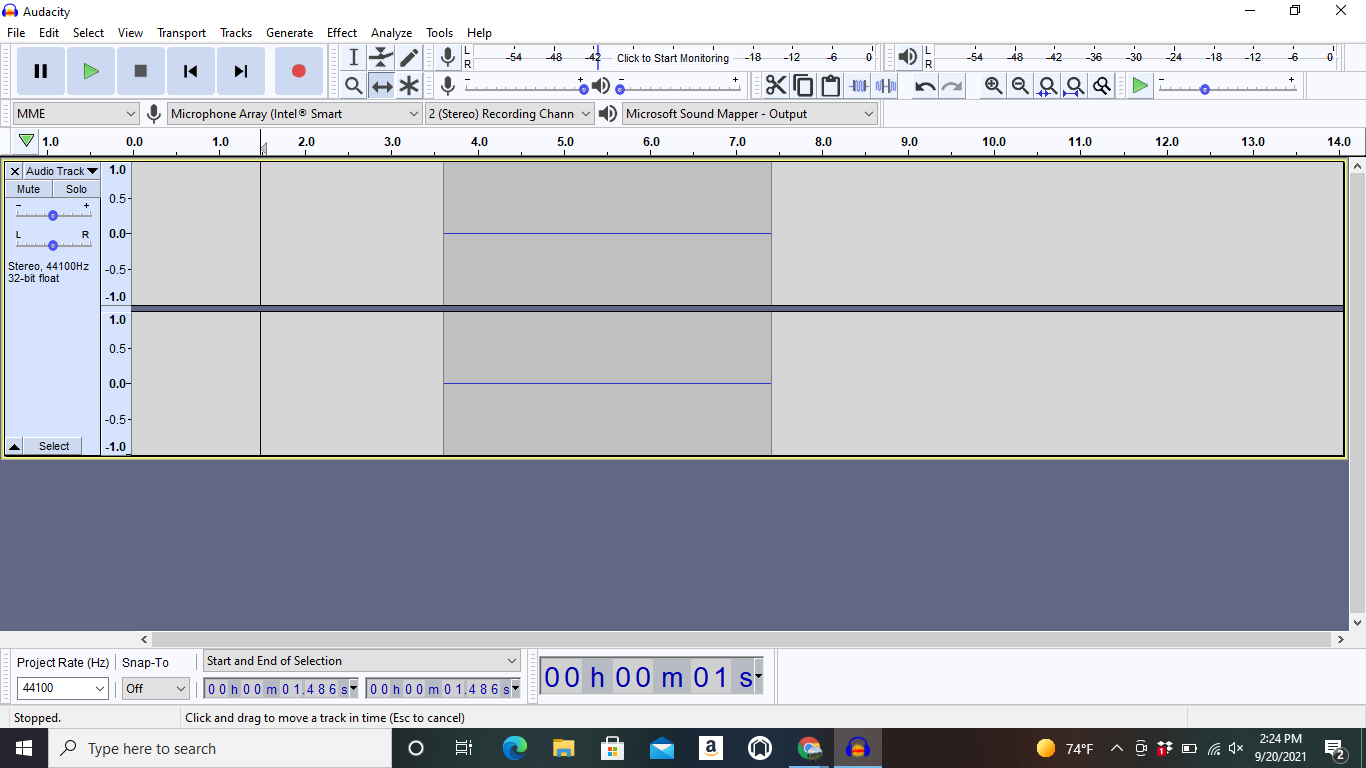The width and height of the screenshot is (1366, 768).
Task: Click Fit project in window
Action: (x=1073, y=85)
